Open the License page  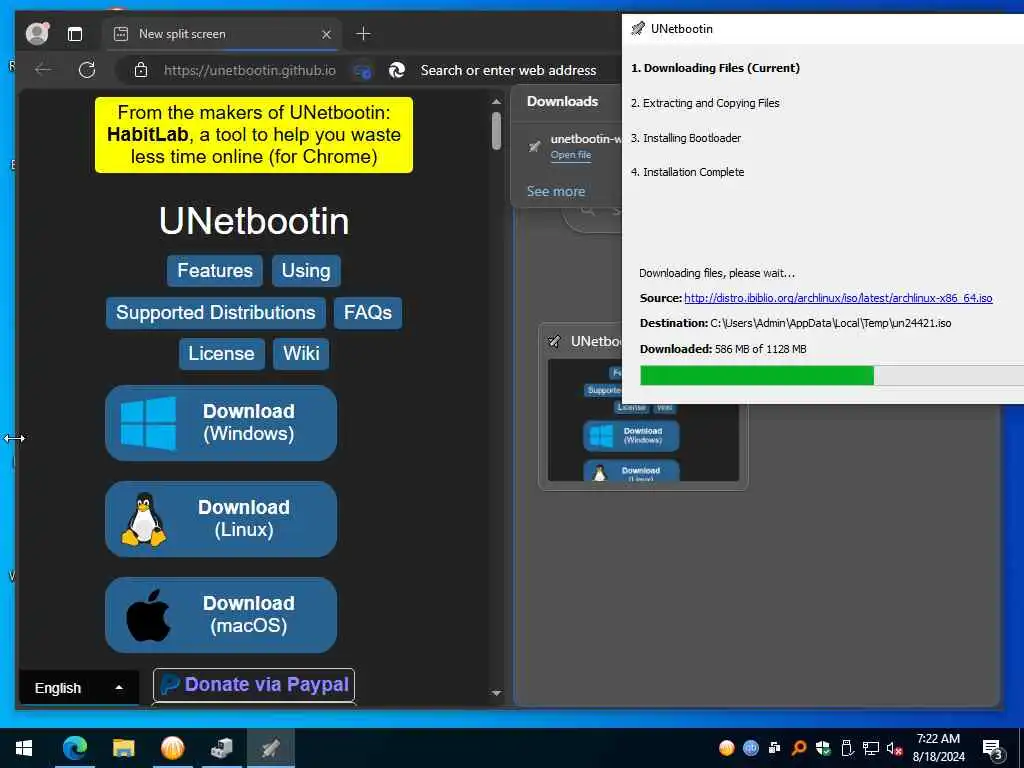click(x=221, y=353)
